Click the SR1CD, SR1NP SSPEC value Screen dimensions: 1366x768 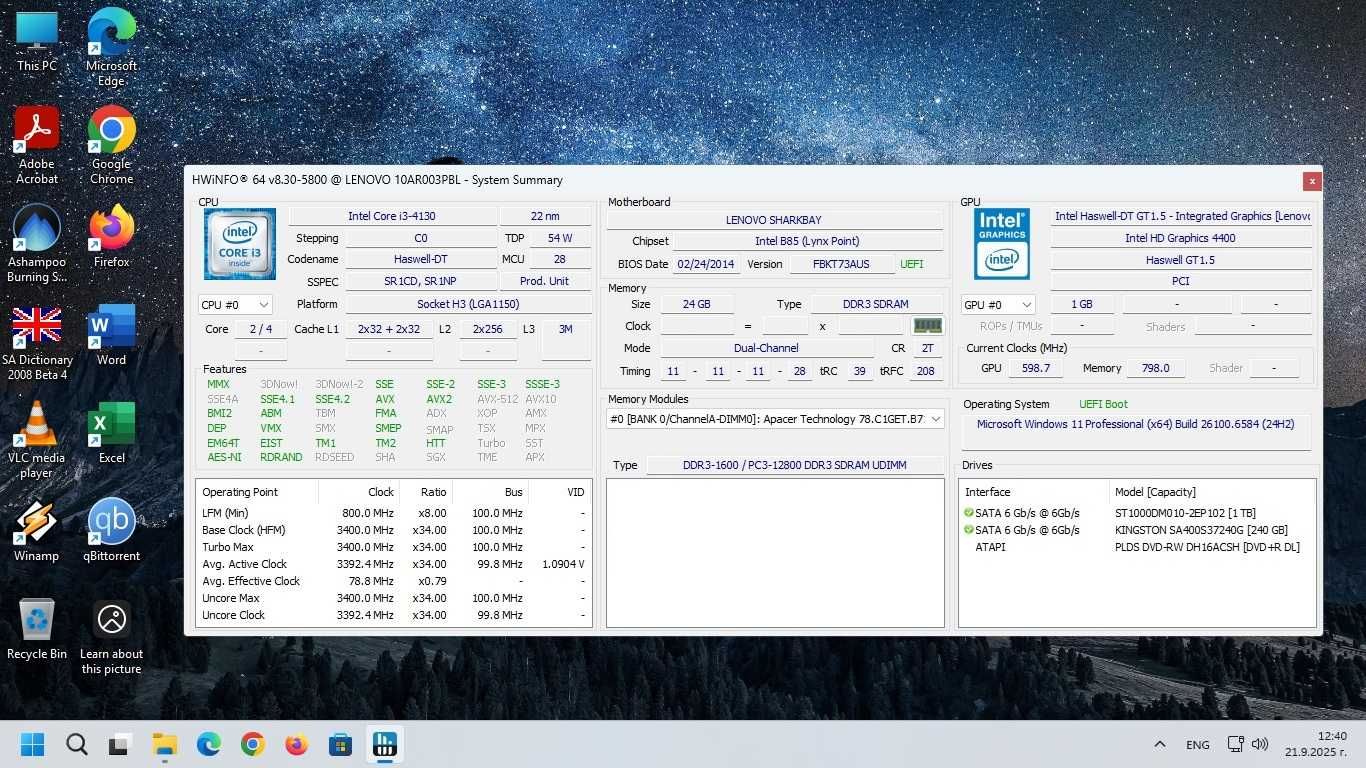(x=420, y=281)
